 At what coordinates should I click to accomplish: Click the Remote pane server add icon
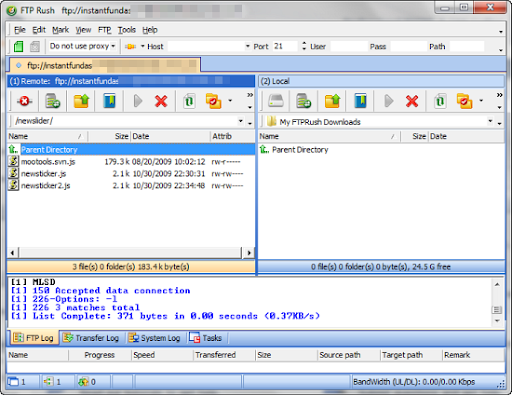(x=53, y=101)
